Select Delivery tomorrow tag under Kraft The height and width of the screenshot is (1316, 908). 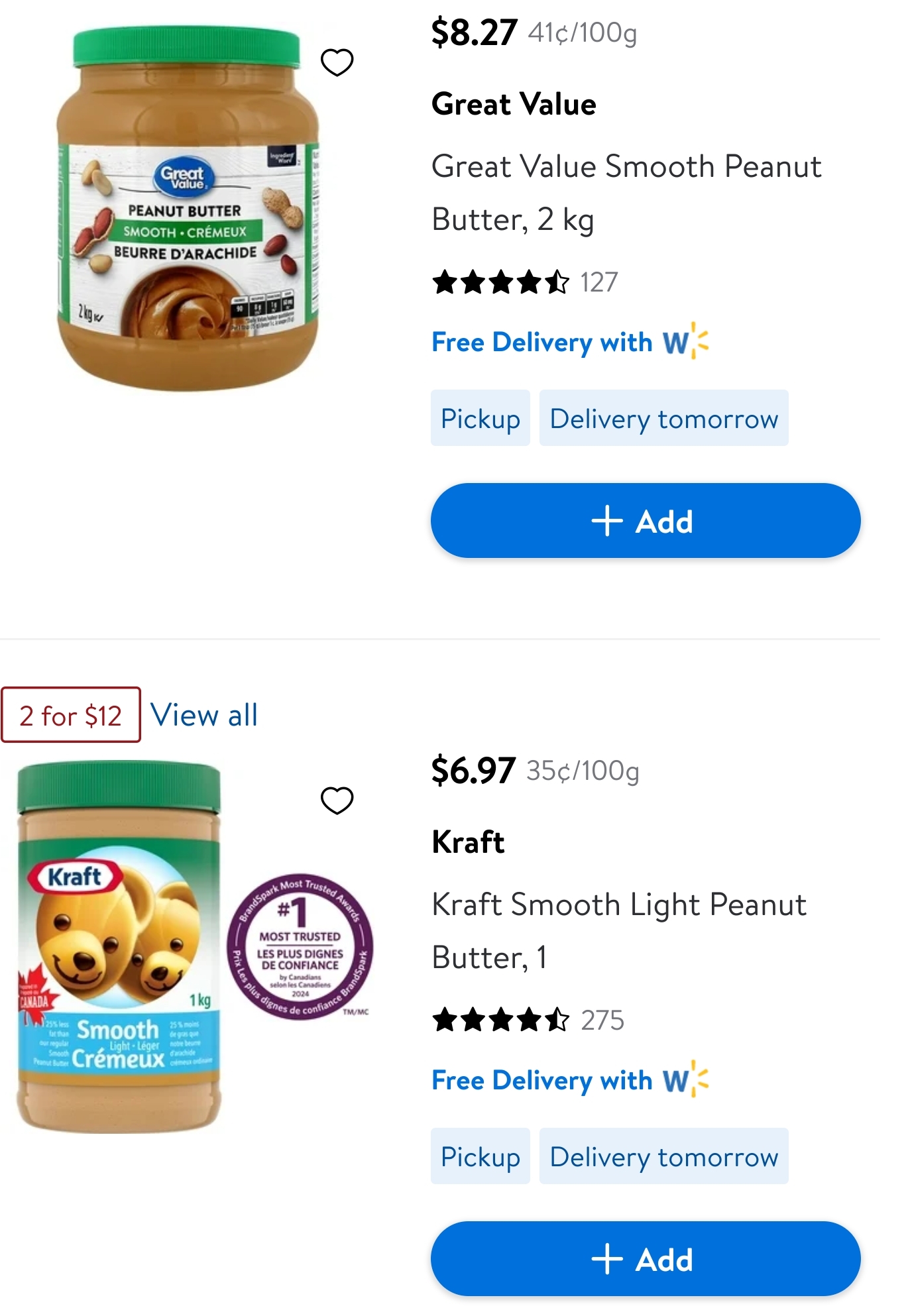click(663, 1156)
